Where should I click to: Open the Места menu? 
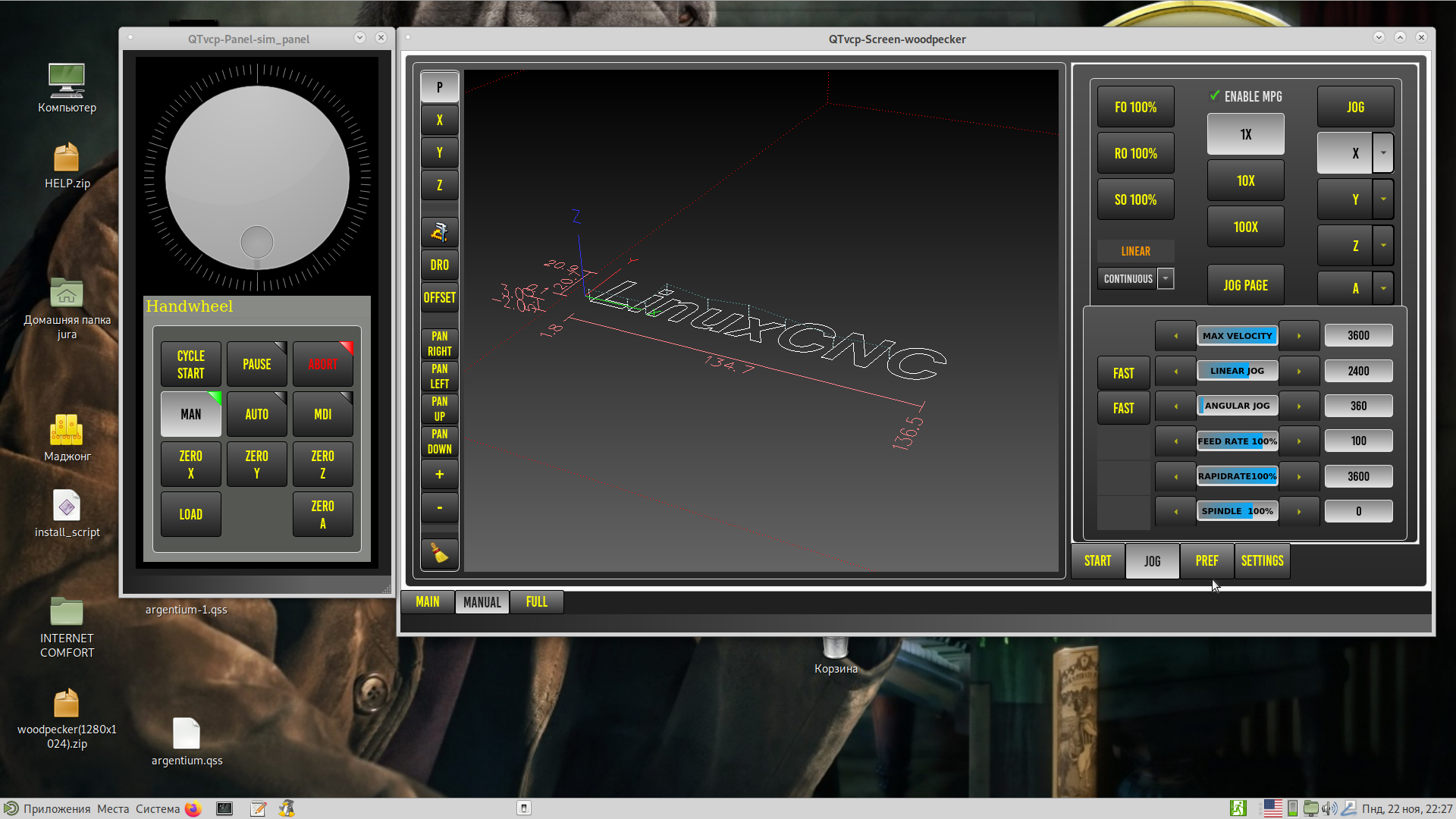[113, 808]
